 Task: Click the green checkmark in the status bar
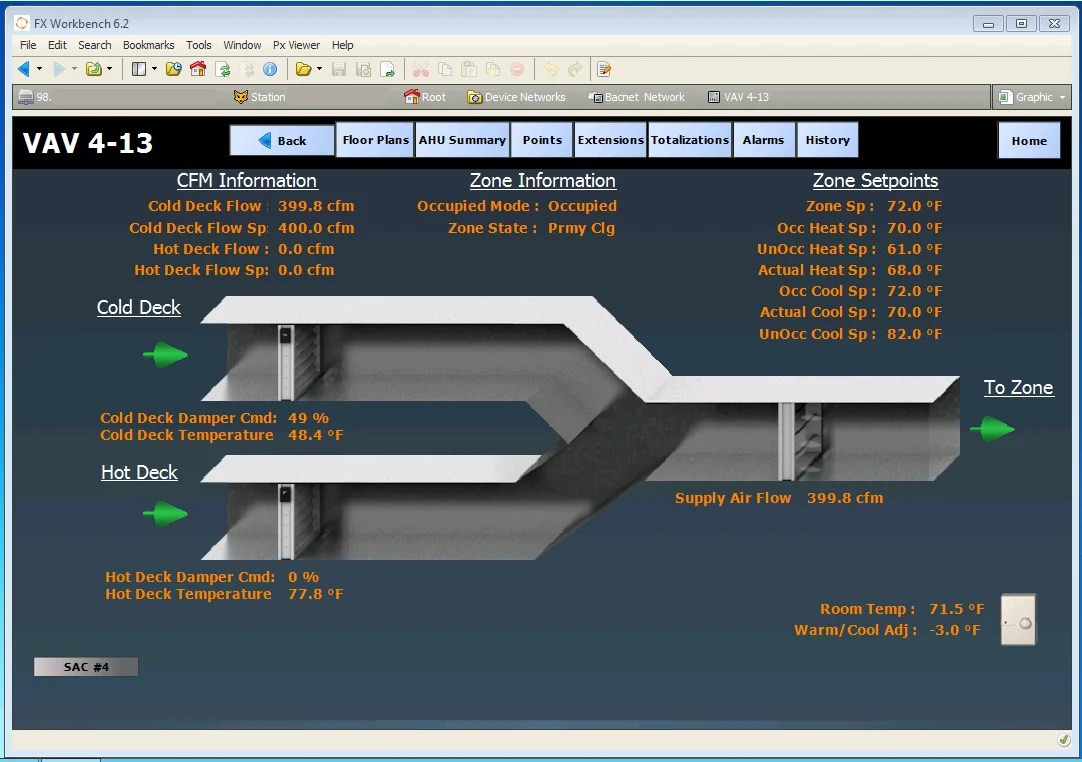pos(1063,740)
